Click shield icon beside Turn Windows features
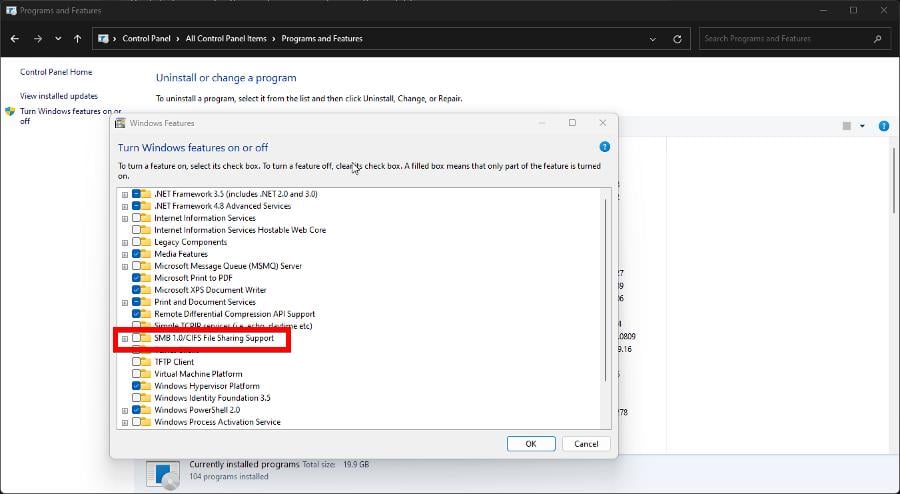 (10, 111)
